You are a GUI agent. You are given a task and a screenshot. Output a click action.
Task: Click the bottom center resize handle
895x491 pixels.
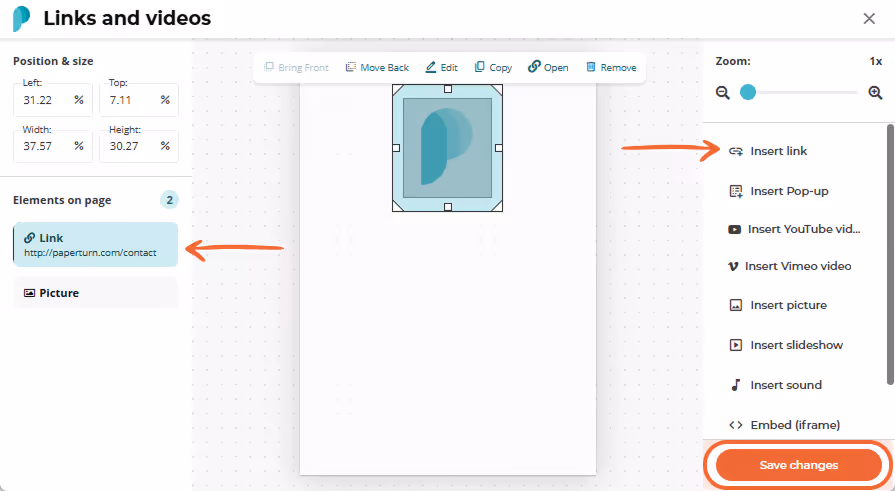[x=448, y=207]
